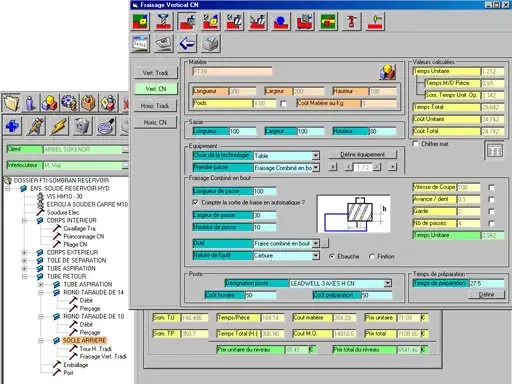The image size is (512, 384).
Task: Open the Choix de la technologie dropdown
Action: click(x=316, y=156)
